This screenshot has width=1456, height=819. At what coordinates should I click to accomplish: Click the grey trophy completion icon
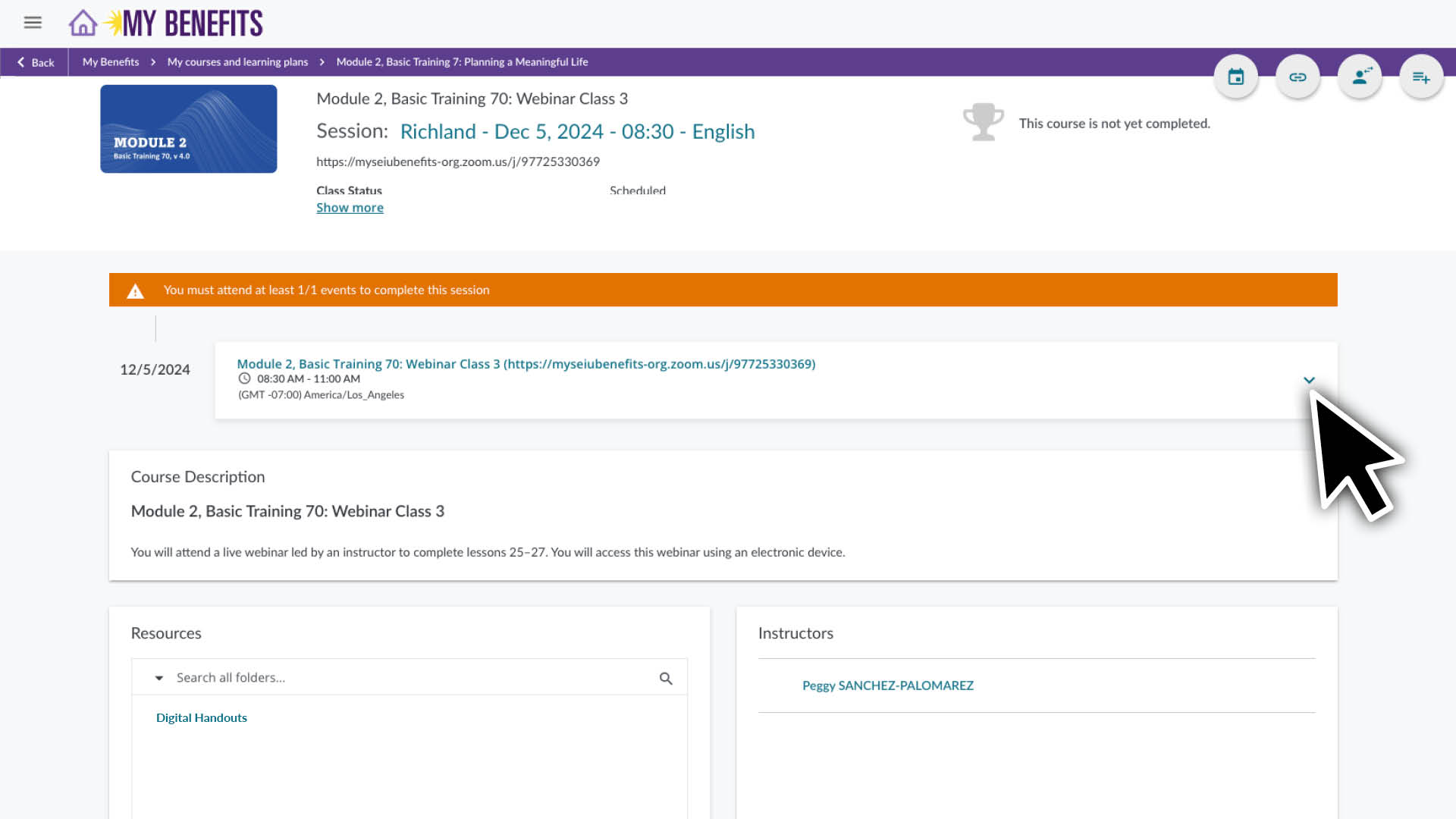tap(983, 122)
